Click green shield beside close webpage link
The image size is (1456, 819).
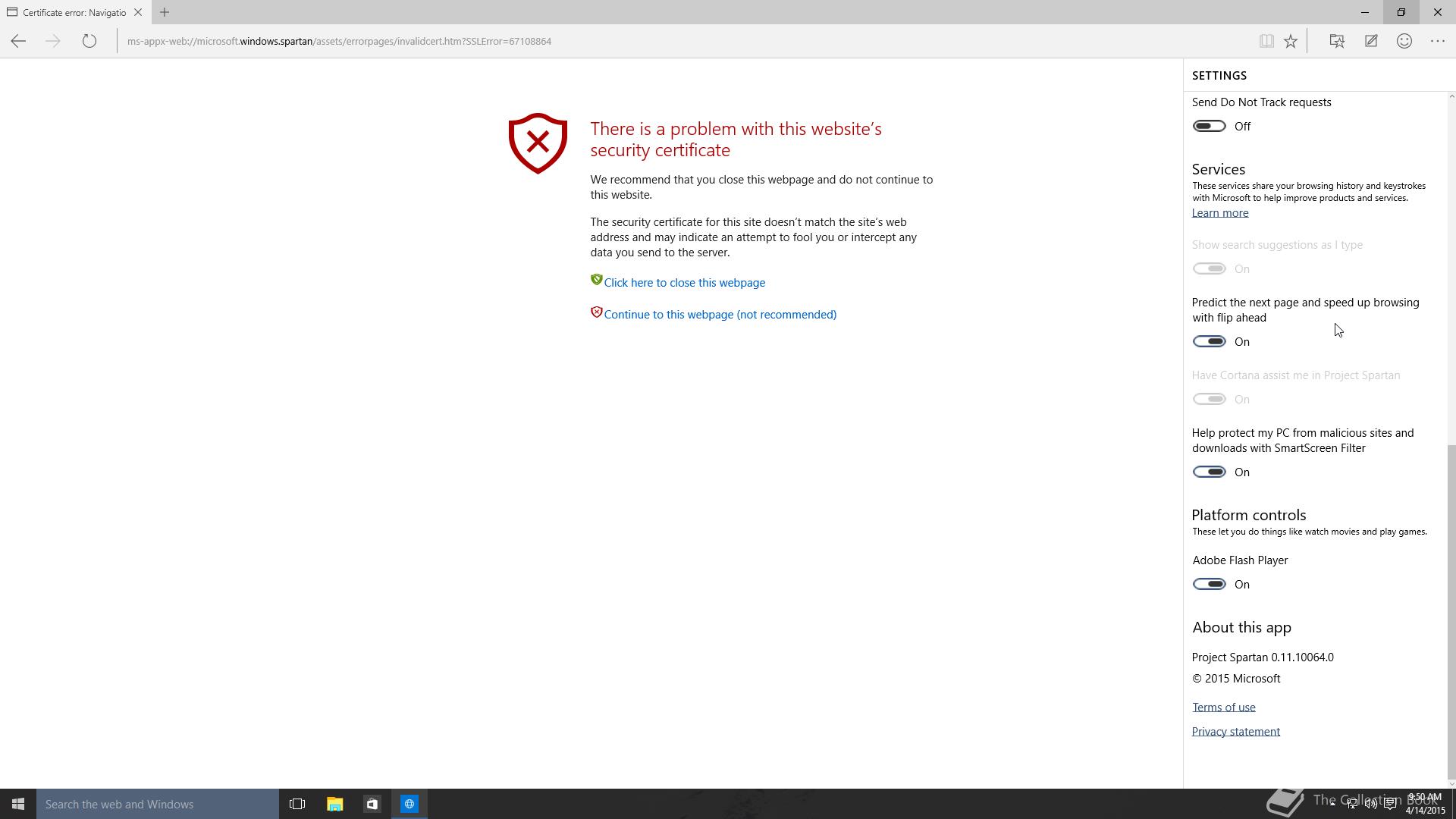tap(596, 280)
